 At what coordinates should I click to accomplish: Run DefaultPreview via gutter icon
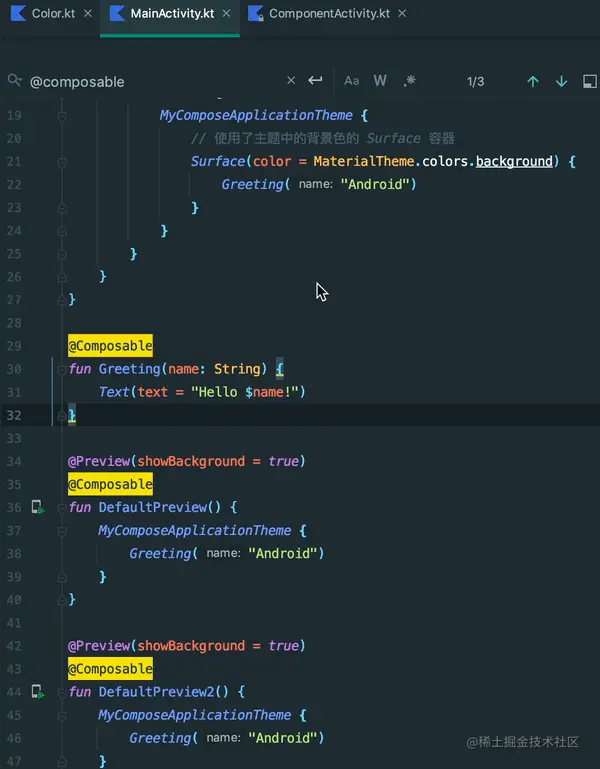(38, 507)
